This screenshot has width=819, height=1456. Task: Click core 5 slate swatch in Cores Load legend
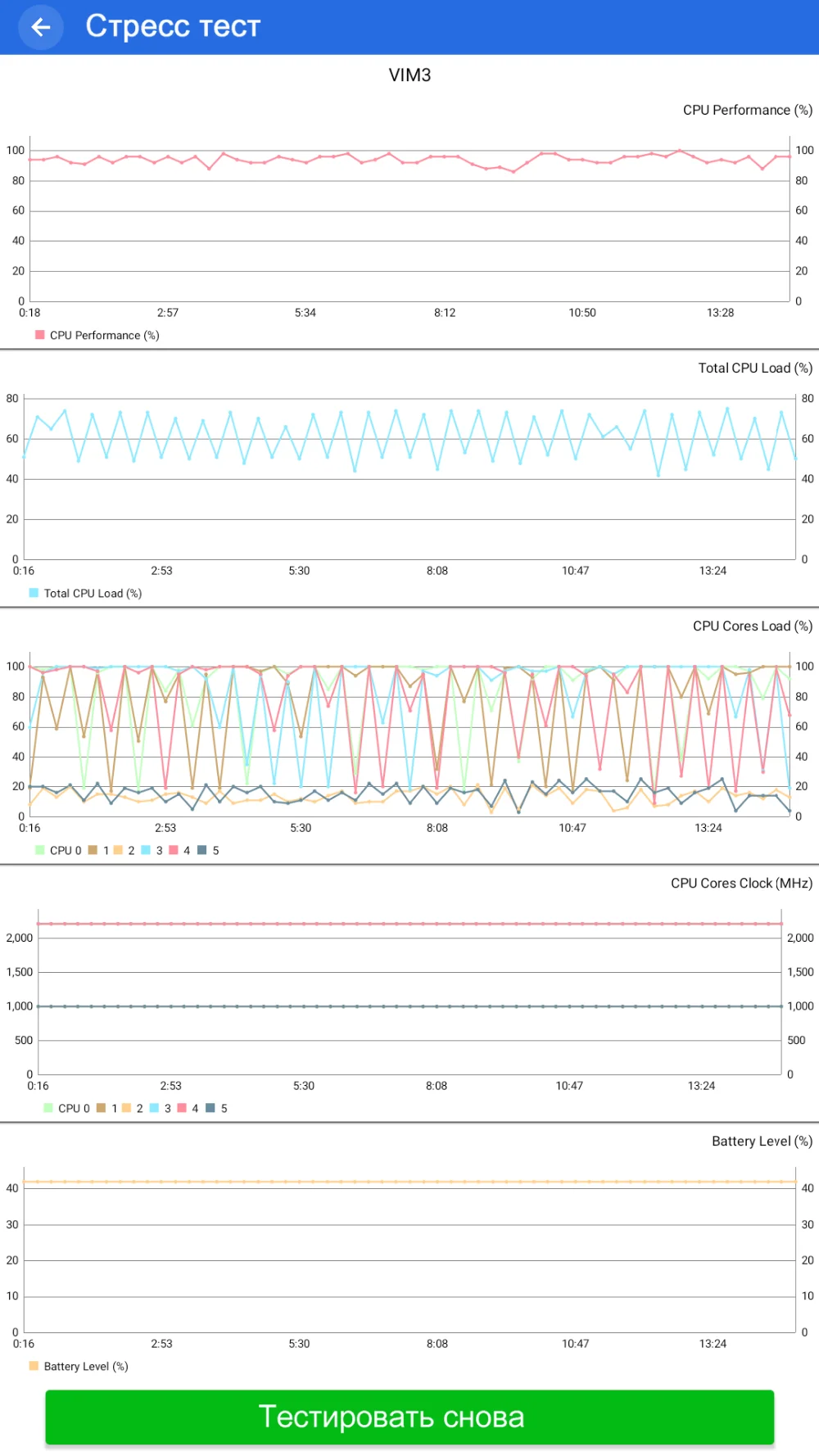click(202, 850)
